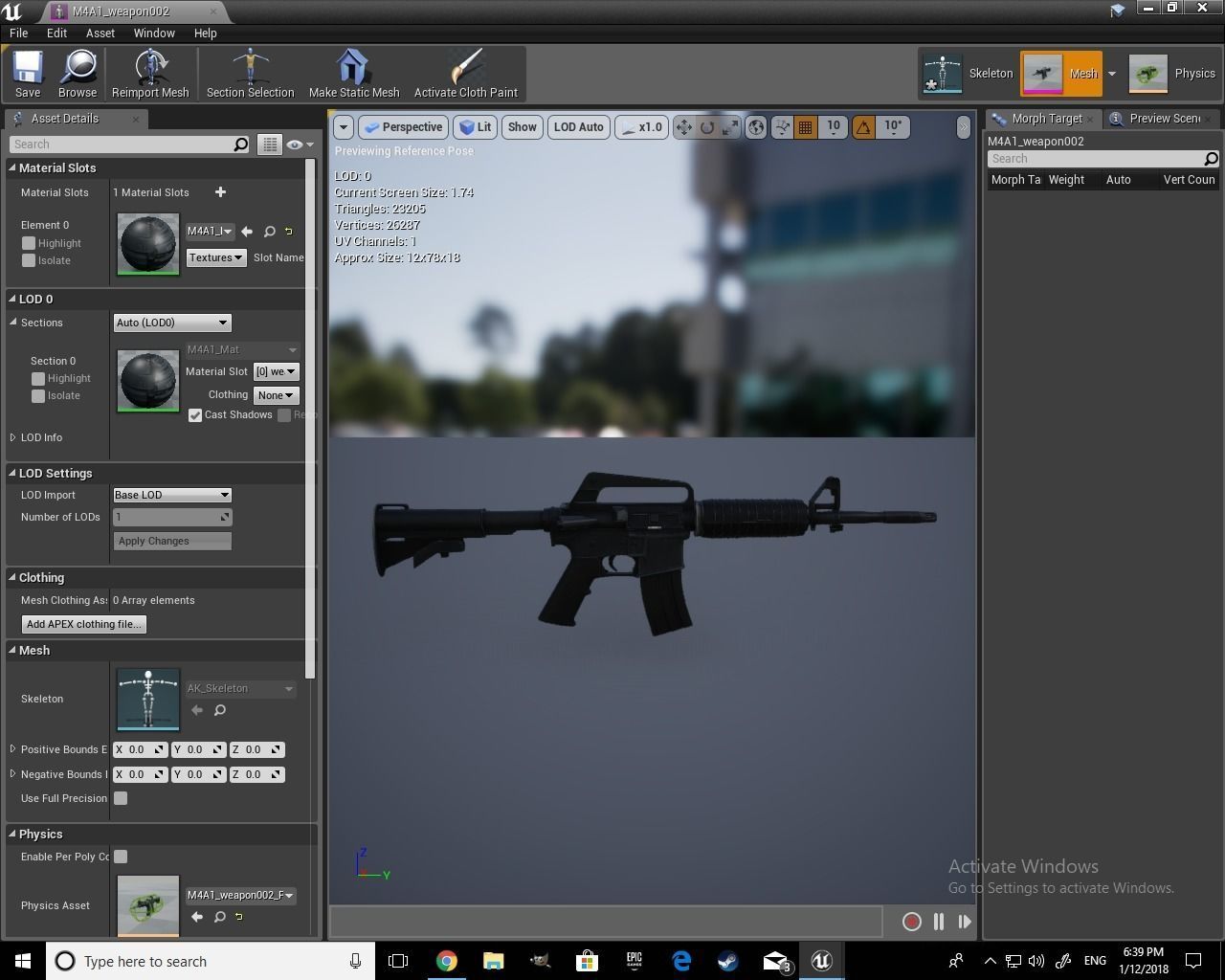Browse to Skeleton asset magnifier icon
1225x980 pixels.
(x=219, y=710)
